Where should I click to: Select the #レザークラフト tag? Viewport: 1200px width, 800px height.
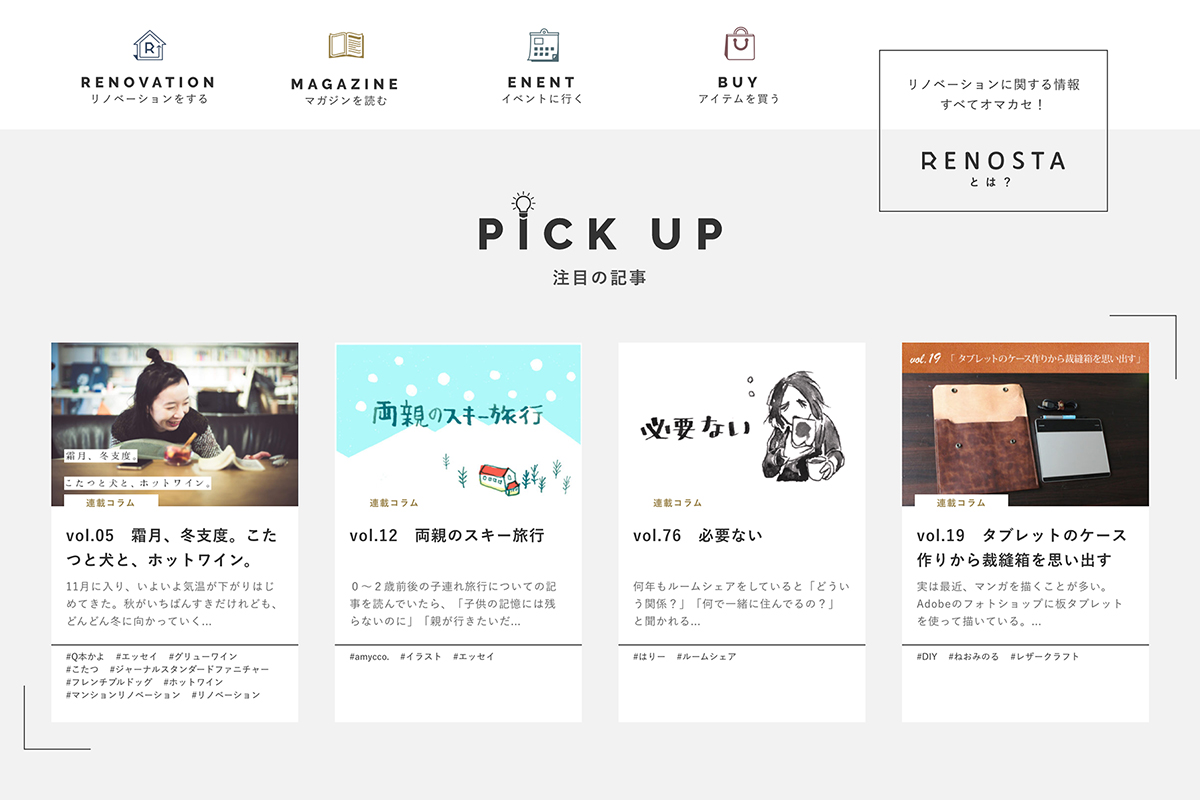point(1044,657)
